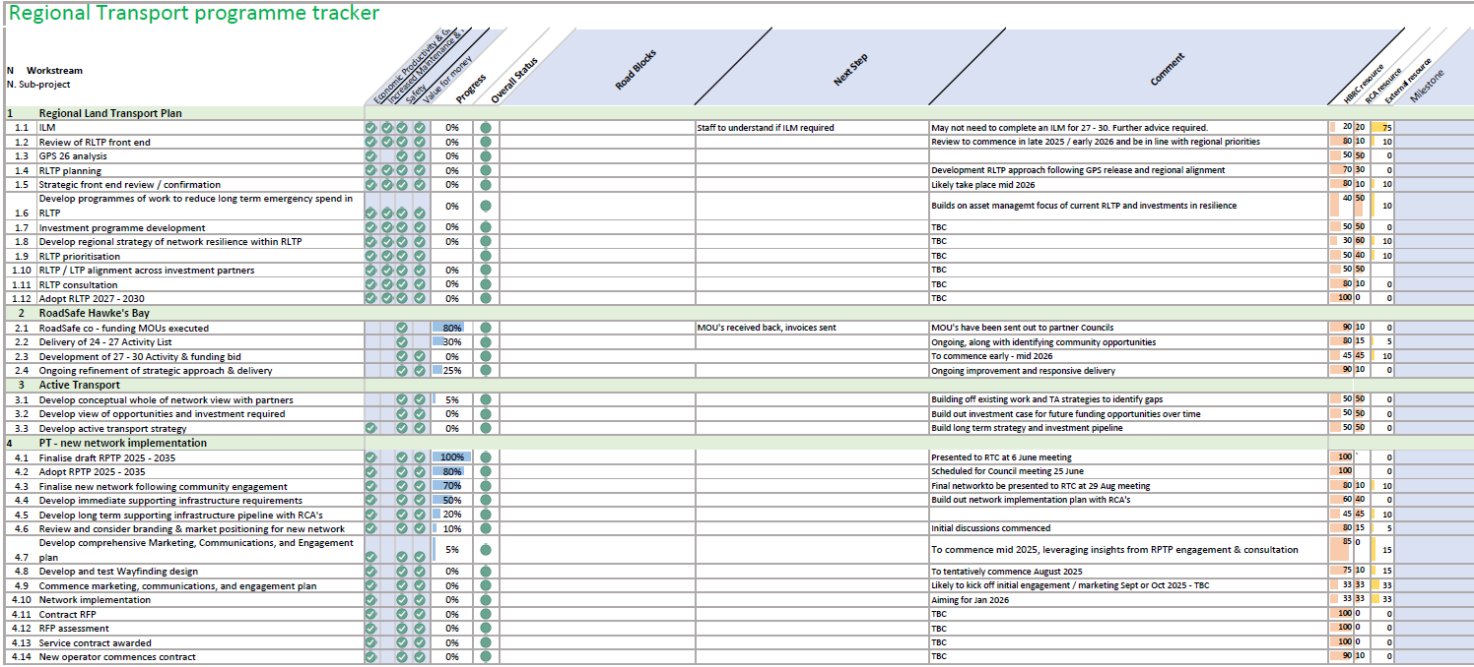Click Value for money check in GPS 26 analysis row
The image size is (1474, 667).
coord(420,156)
